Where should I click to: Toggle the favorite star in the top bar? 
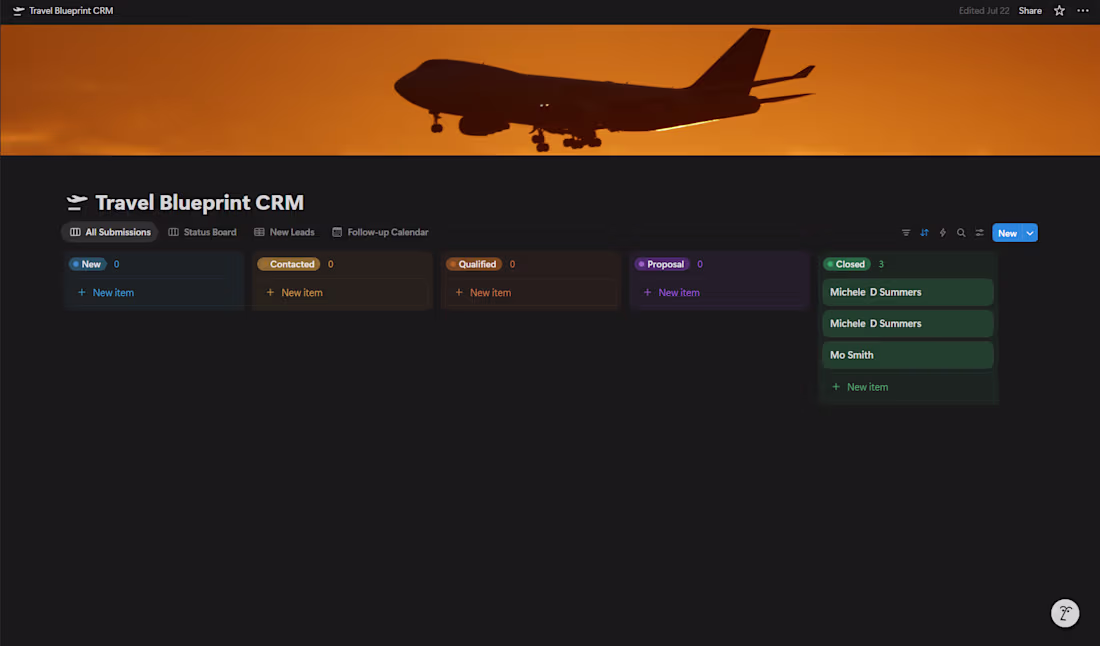[x=1059, y=10]
